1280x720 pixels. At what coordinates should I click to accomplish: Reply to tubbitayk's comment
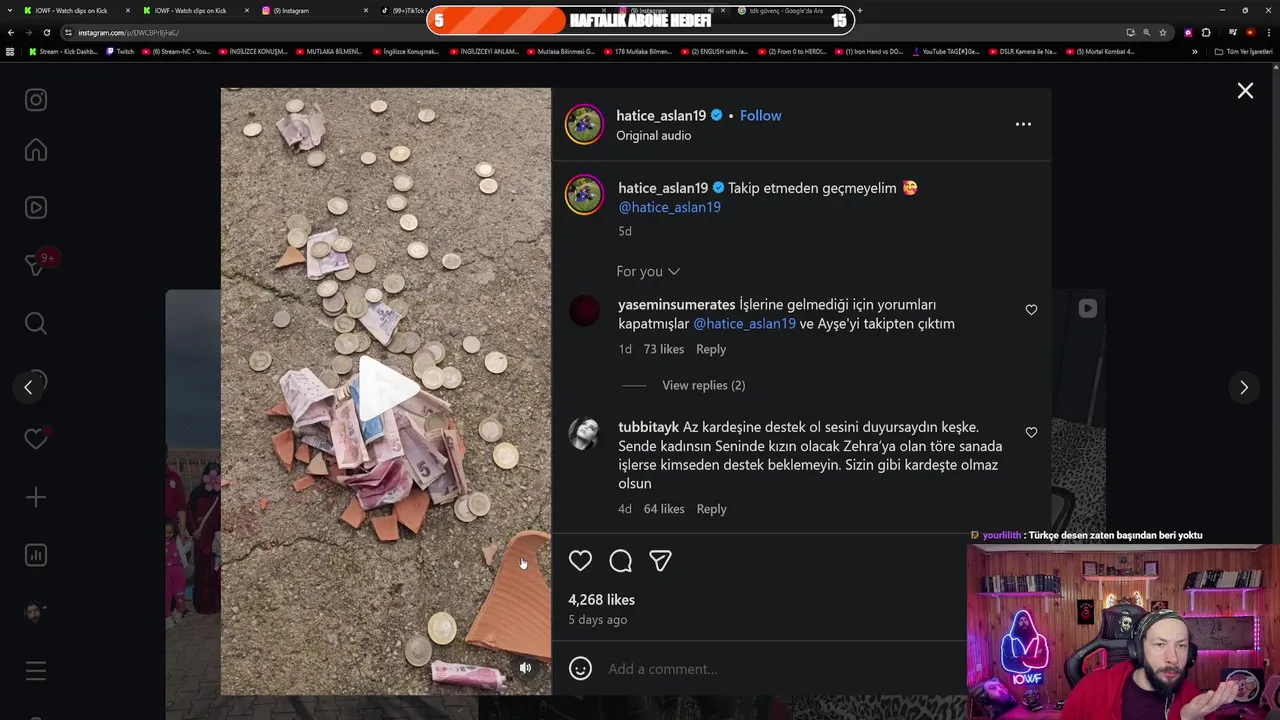[x=711, y=509]
